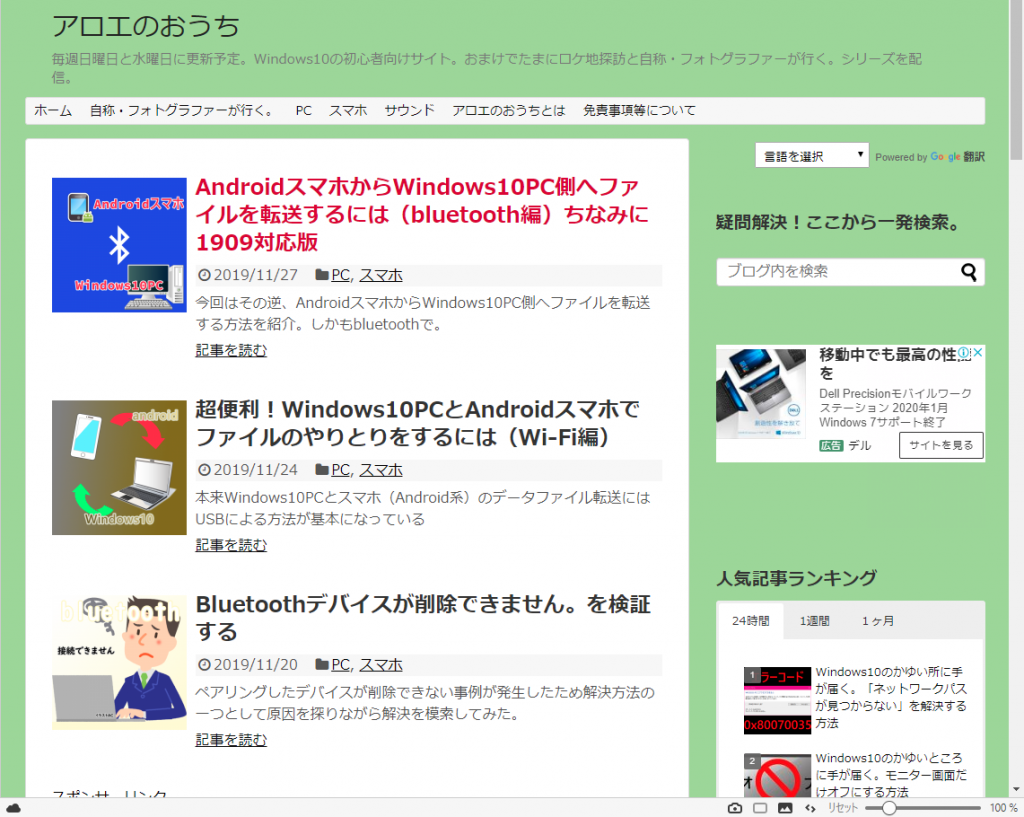Viewport: 1024px width, 817px height.
Task: Click the magnifier search icon in blog search
Action: click(x=968, y=272)
